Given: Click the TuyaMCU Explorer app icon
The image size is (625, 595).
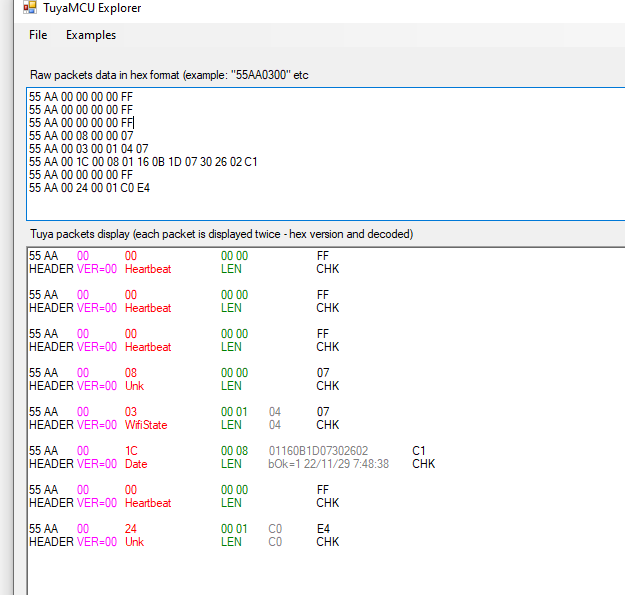Looking at the screenshot, I should coord(29,7).
